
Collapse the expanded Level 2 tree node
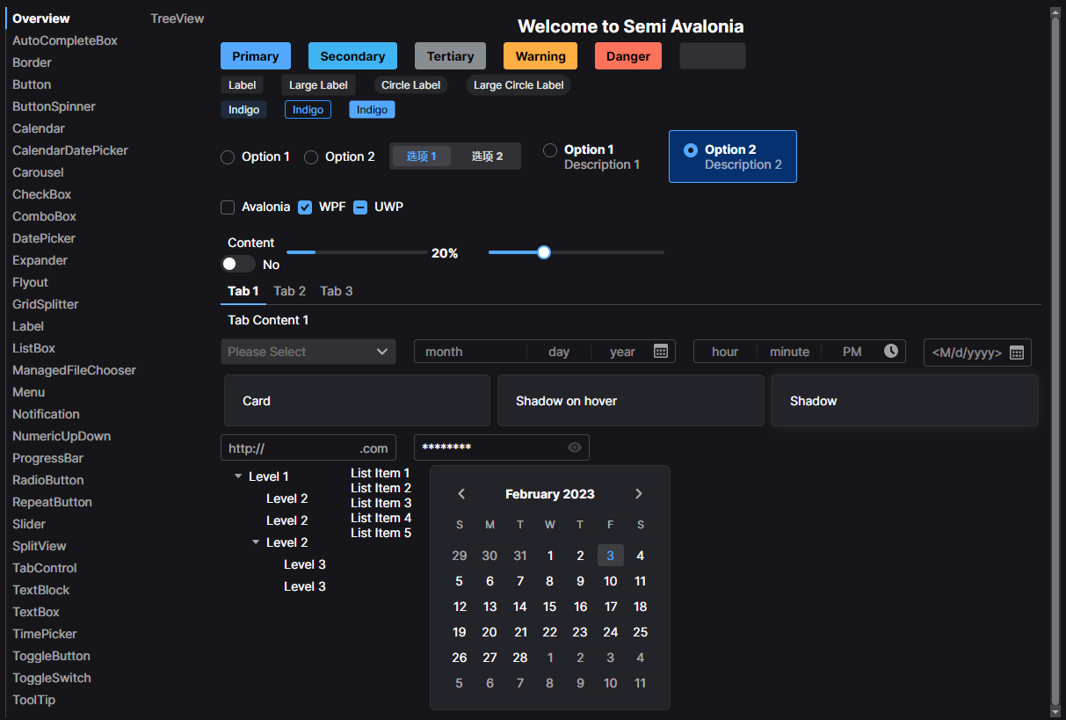256,542
